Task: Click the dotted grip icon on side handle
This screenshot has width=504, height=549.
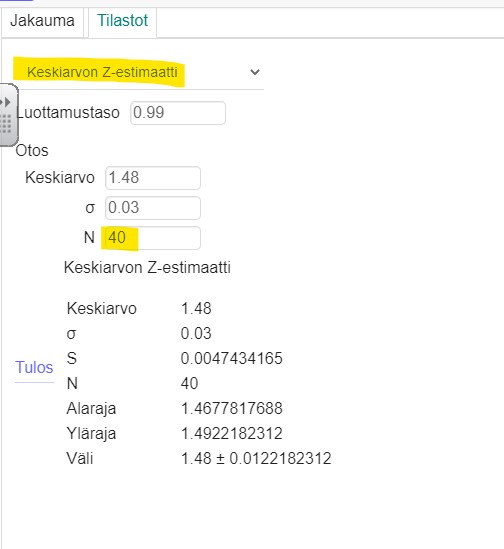Action: (x=6, y=124)
